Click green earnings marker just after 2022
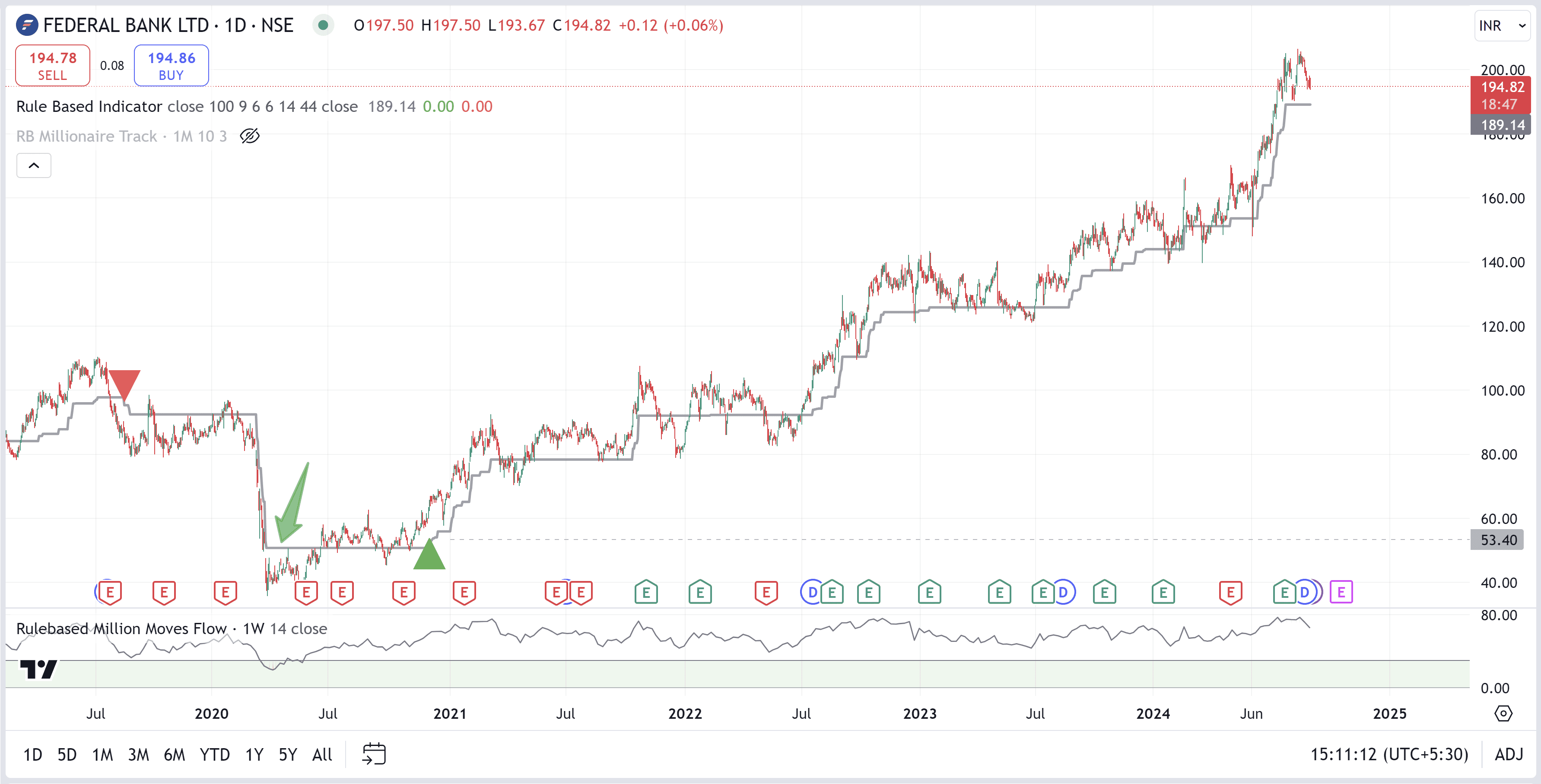The width and height of the screenshot is (1541, 784). point(700,592)
